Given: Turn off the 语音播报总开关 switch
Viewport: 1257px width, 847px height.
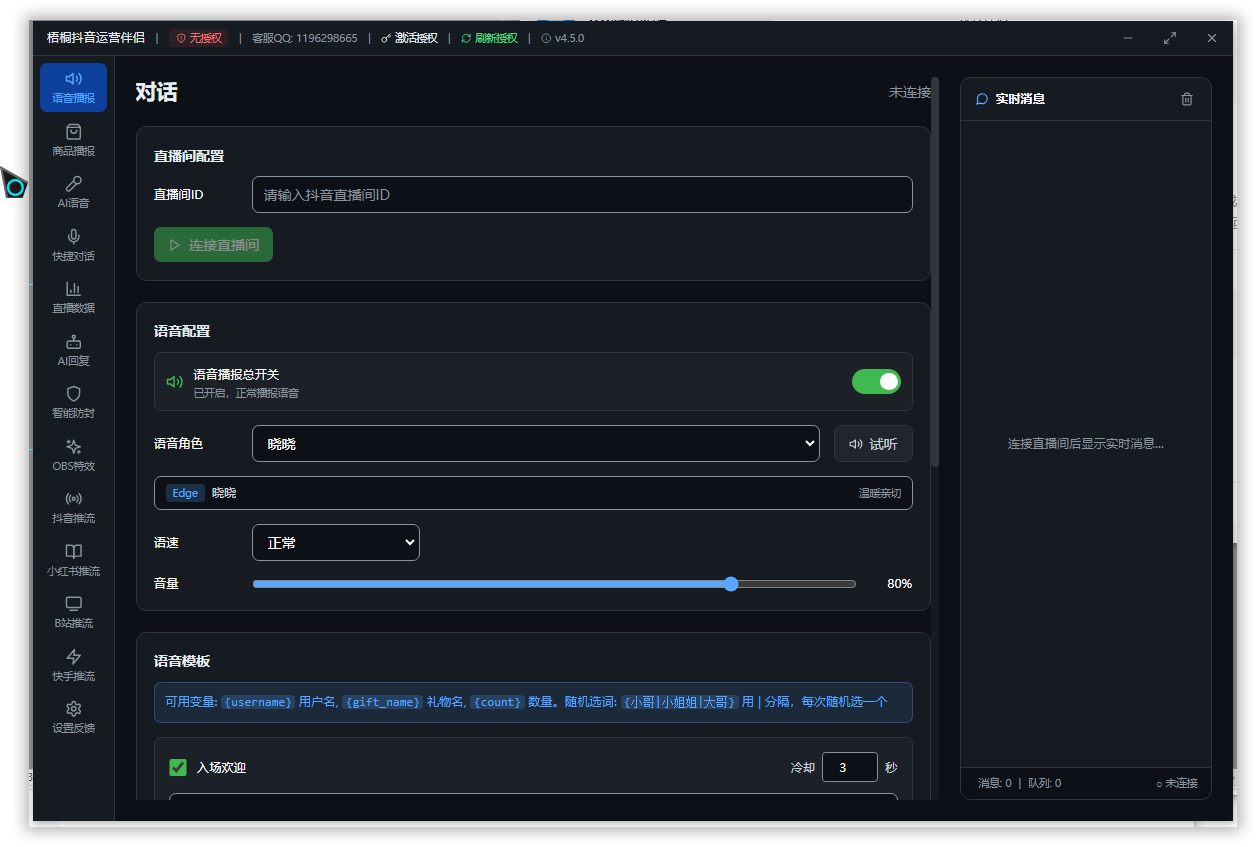Looking at the screenshot, I should (x=876, y=381).
